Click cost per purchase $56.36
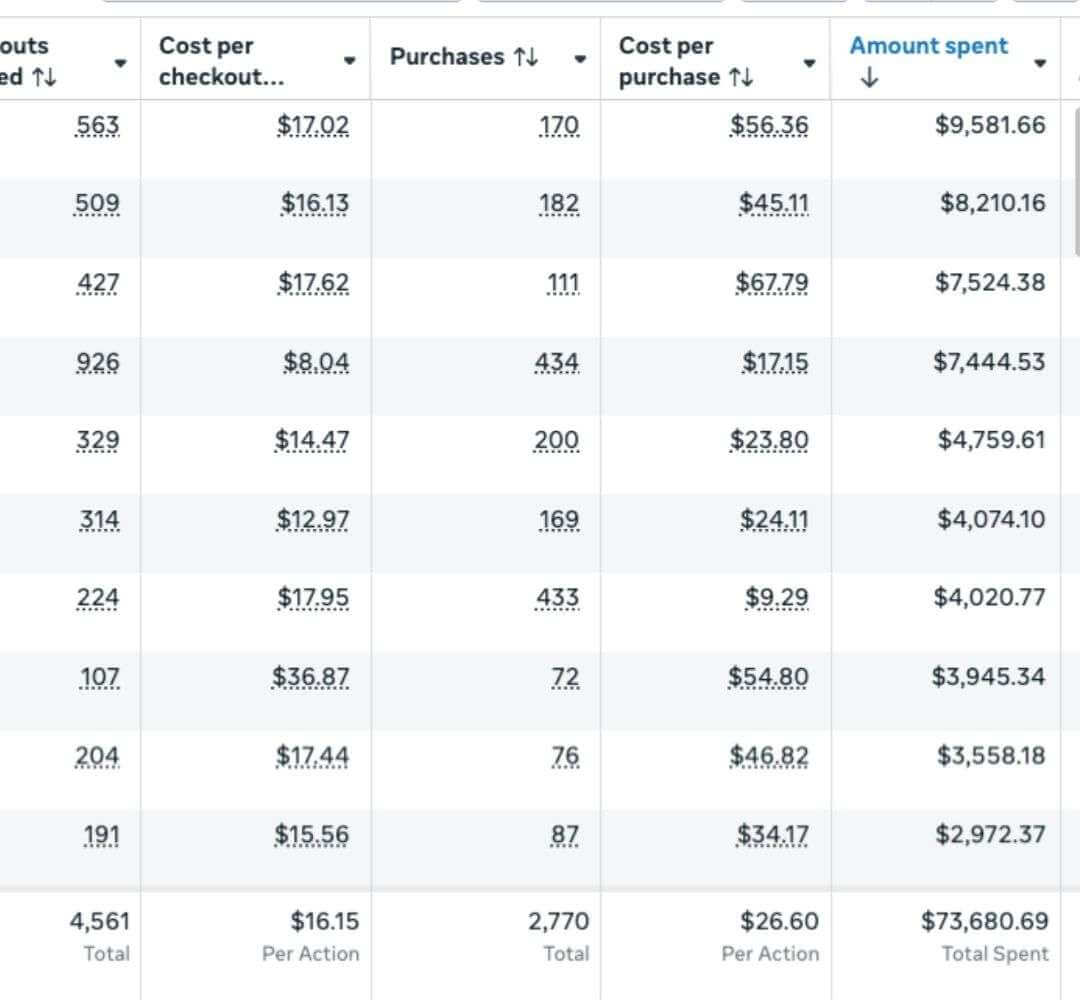Image resolution: width=1080 pixels, height=1000 pixels. tap(769, 126)
